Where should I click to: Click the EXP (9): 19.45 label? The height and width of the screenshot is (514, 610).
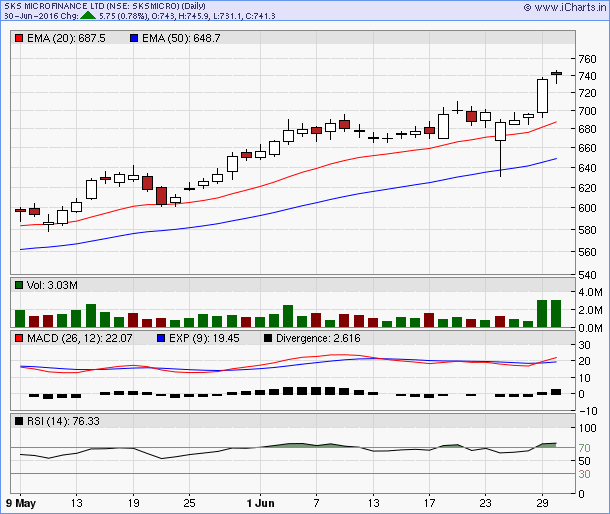tap(204, 338)
